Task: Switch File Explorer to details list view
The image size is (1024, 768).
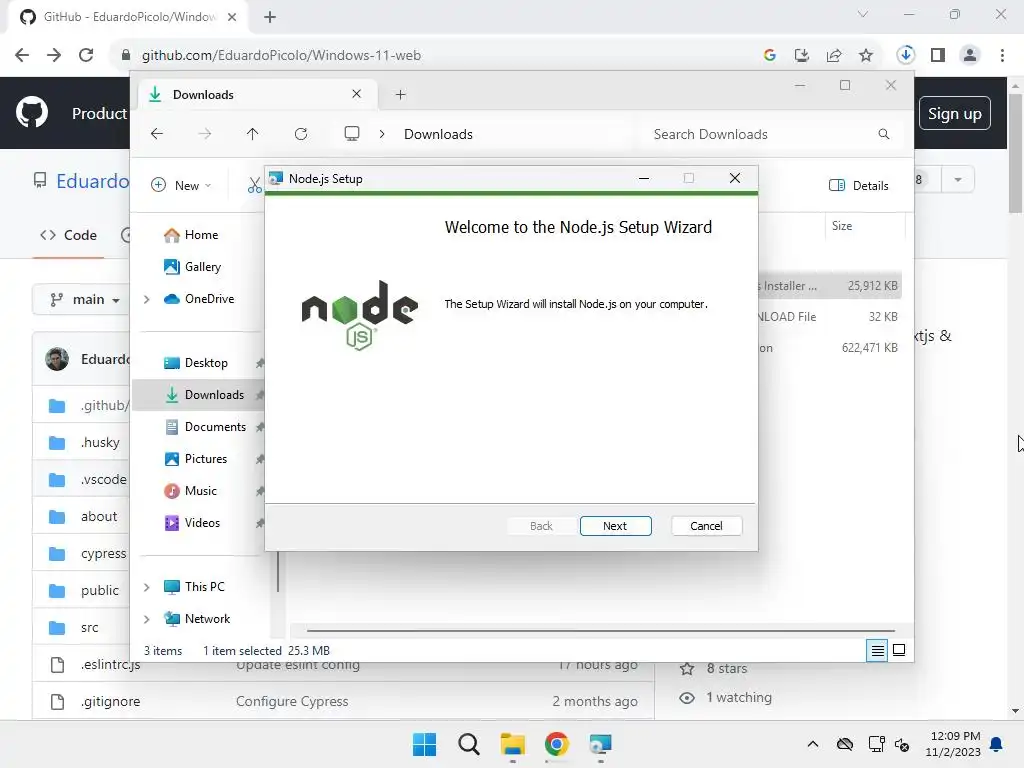Action: [x=877, y=650]
